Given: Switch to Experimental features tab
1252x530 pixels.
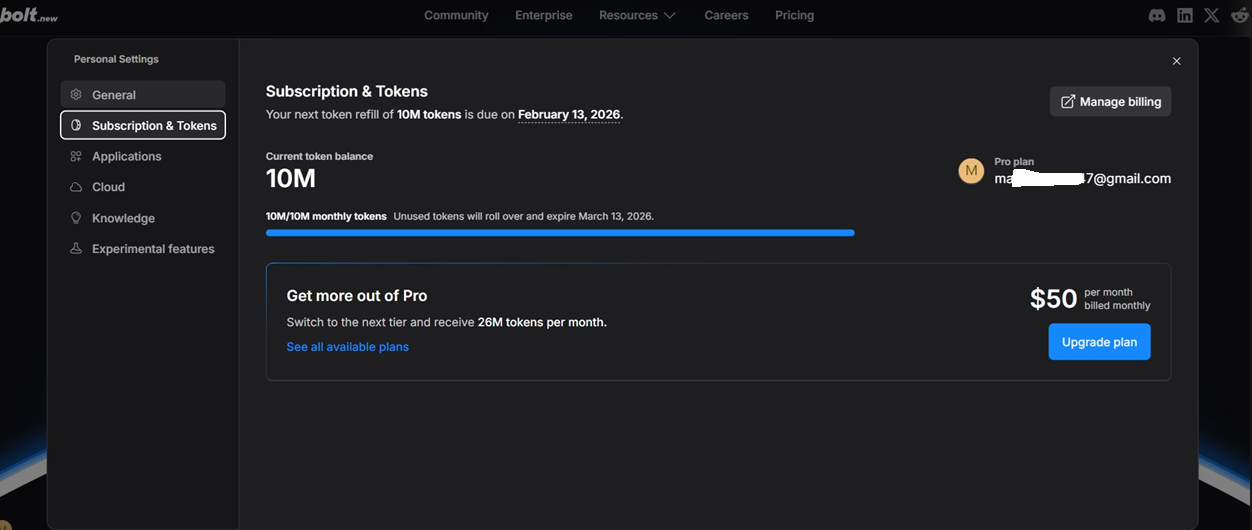Looking at the screenshot, I should 143,249.
